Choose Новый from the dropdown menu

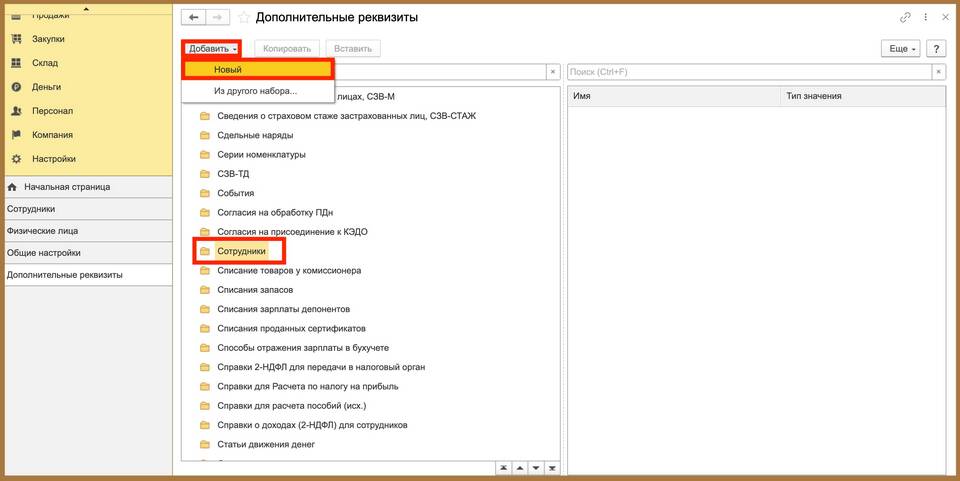point(258,70)
